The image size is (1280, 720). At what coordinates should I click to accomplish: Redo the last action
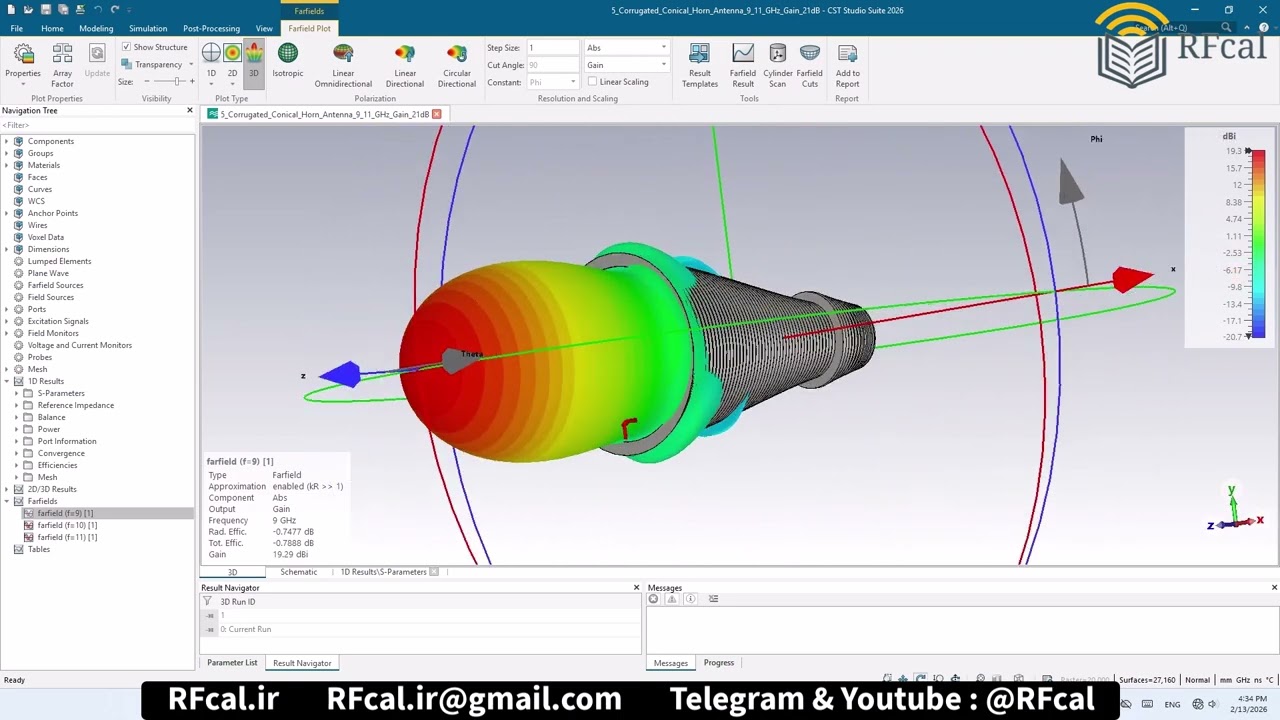coord(115,10)
